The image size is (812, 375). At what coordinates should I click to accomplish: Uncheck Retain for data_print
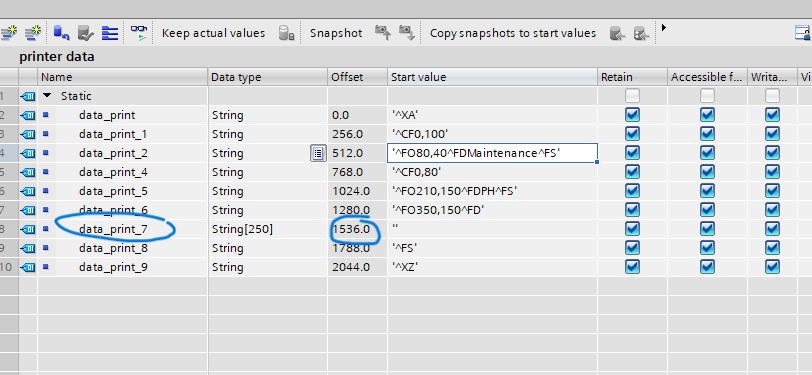632,115
